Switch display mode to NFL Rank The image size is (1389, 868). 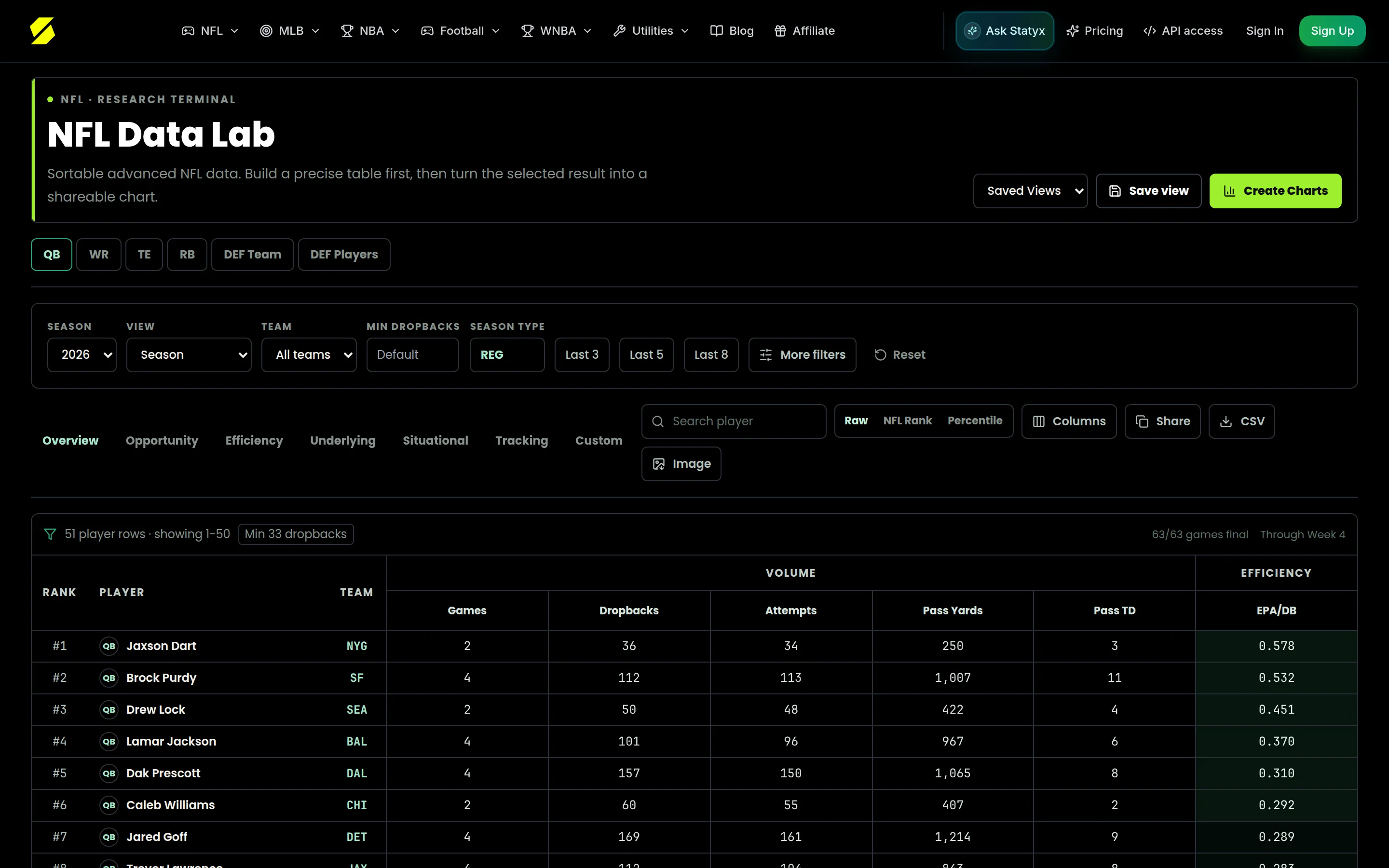[908, 421]
